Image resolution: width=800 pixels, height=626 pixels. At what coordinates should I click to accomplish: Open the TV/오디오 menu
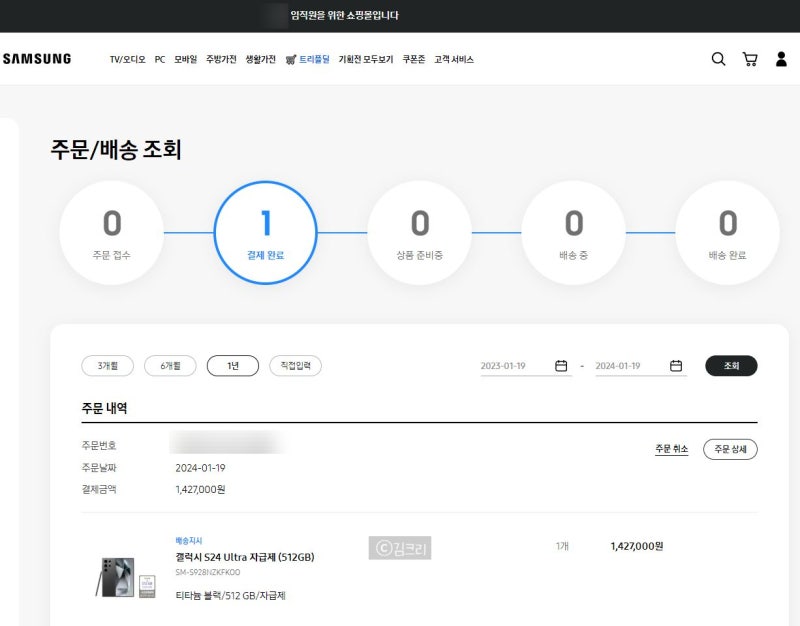click(x=128, y=60)
